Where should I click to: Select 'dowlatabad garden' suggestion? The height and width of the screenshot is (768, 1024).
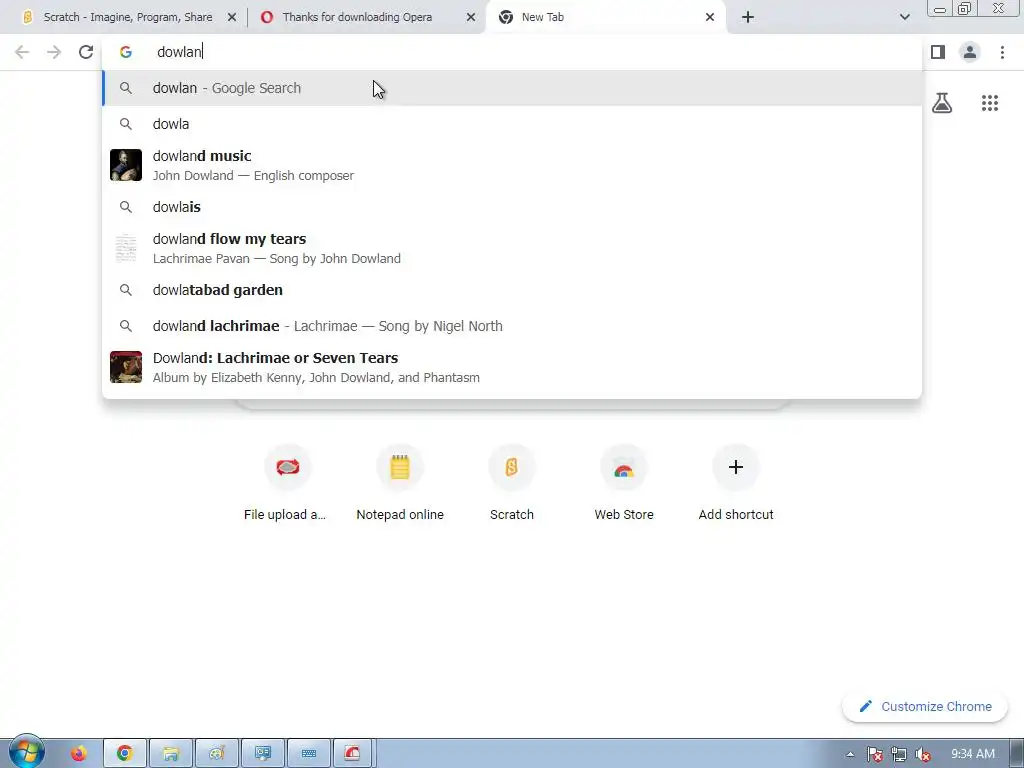[512, 290]
